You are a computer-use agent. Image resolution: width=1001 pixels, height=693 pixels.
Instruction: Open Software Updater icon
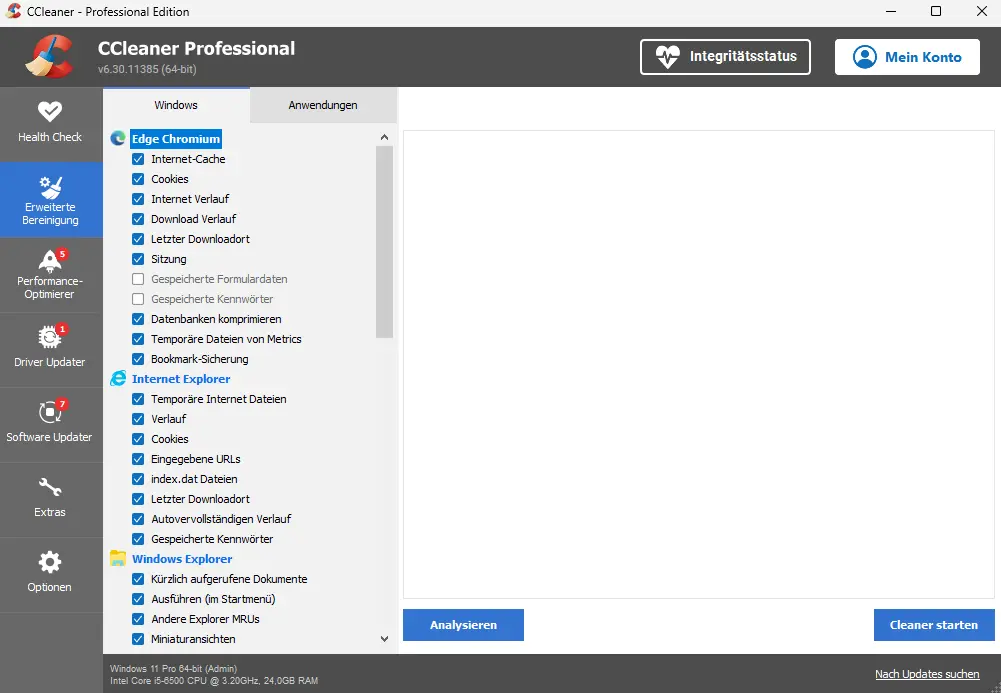tap(50, 412)
